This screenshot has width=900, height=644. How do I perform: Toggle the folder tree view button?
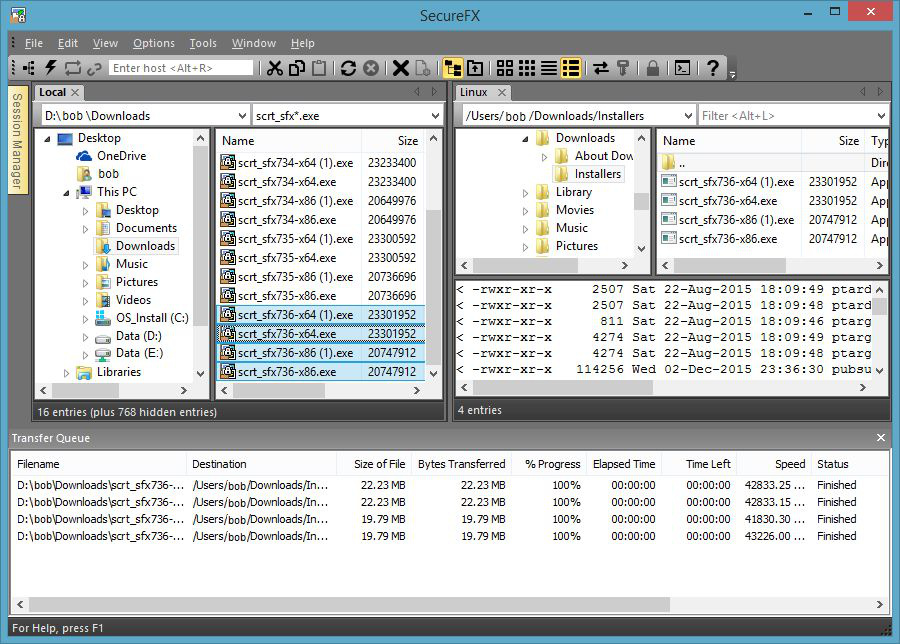(453, 68)
